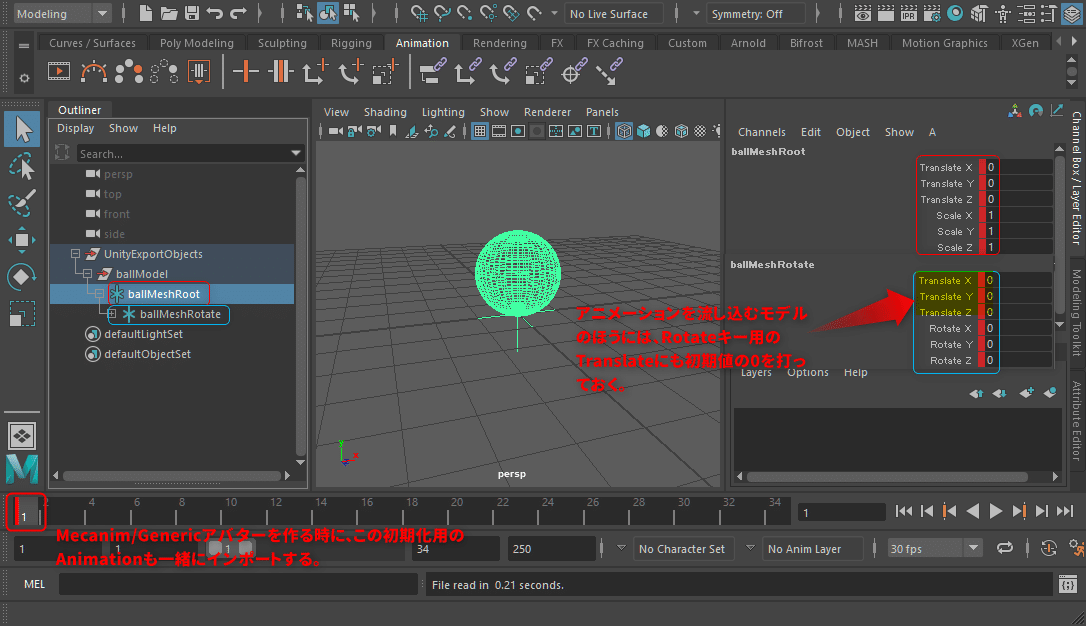Click the range slider left handle
The width and height of the screenshot is (1086, 626).
pyautogui.click(x=215, y=548)
